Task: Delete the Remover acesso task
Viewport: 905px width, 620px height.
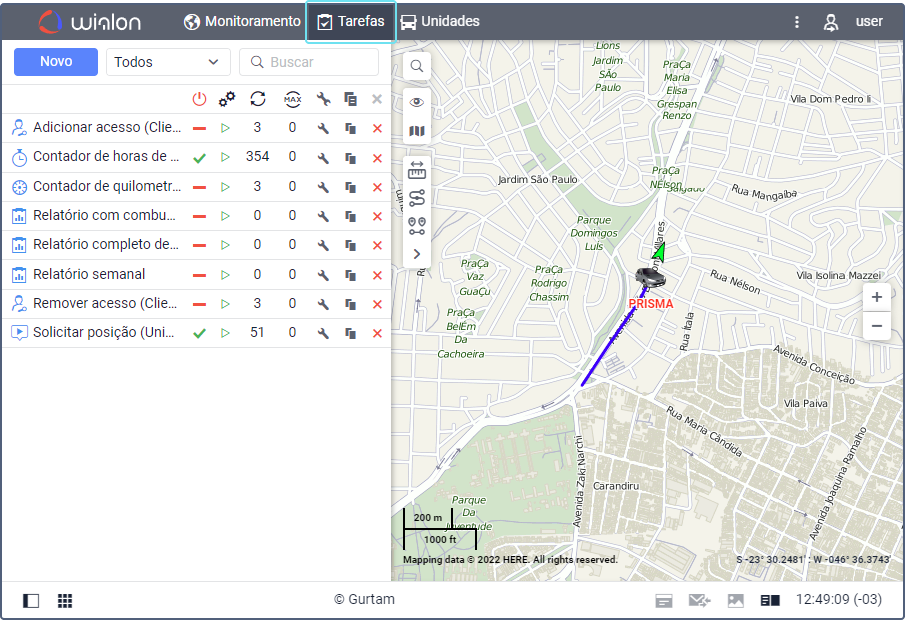Action: (x=377, y=304)
